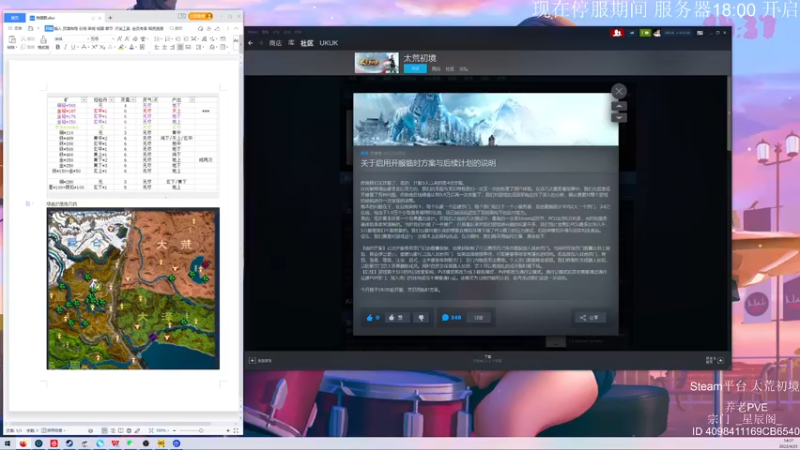Viewport: 800px width, 450px height.
Task: Toggle Italic formatting in WPS
Action: pyautogui.click(x=66, y=47)
